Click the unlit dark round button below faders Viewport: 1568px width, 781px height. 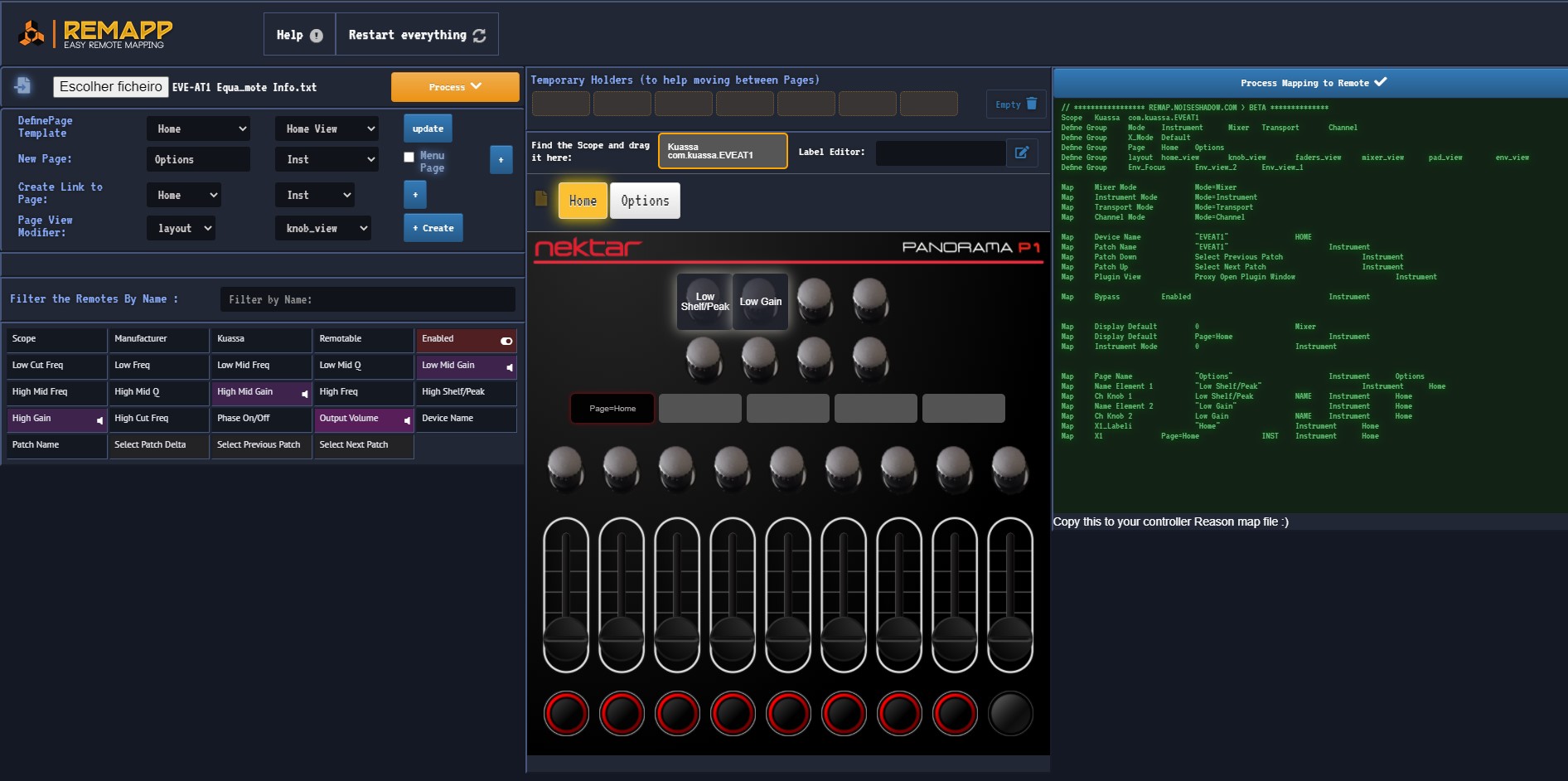pyautogui.click(x=1010, y=713)
